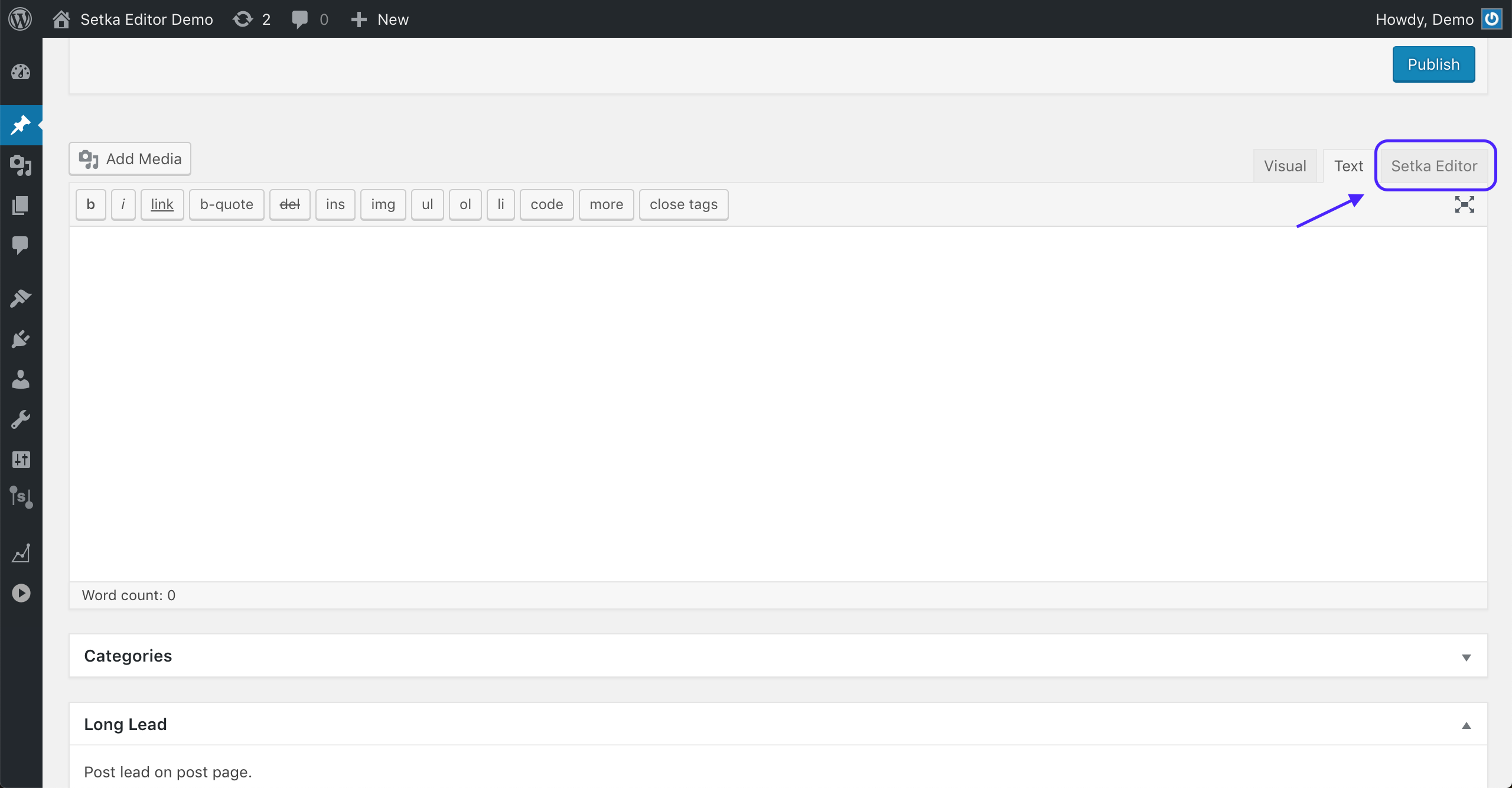1512x788 pixels.
Task: Open the Comments sidebar icon
Action: tap(21, 245)
